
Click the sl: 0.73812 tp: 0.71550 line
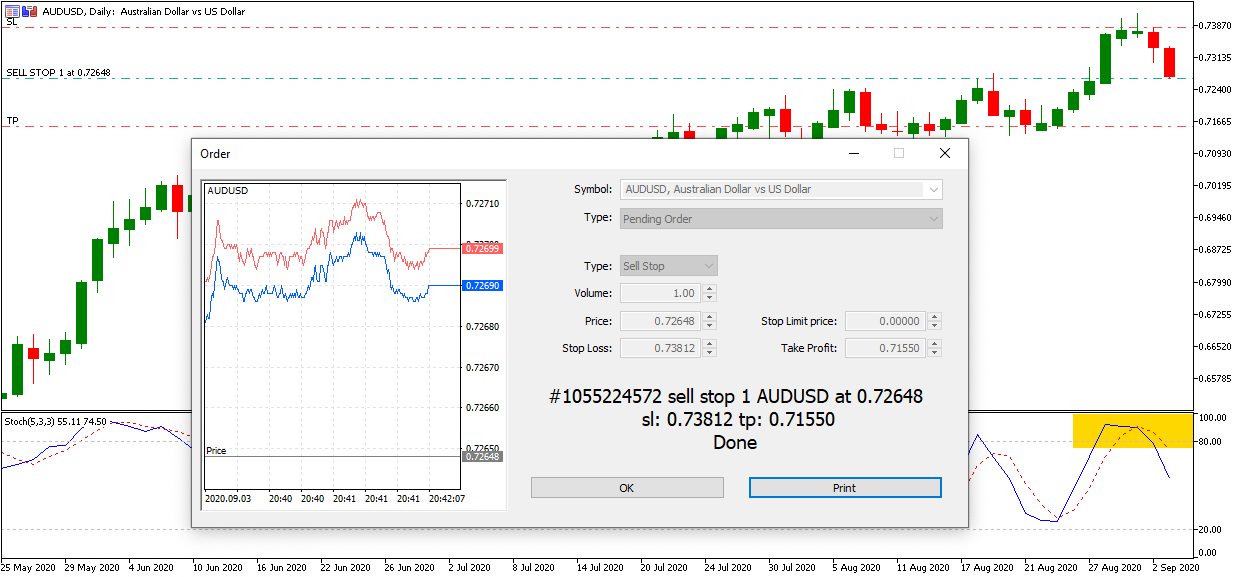tap(736, 419)
